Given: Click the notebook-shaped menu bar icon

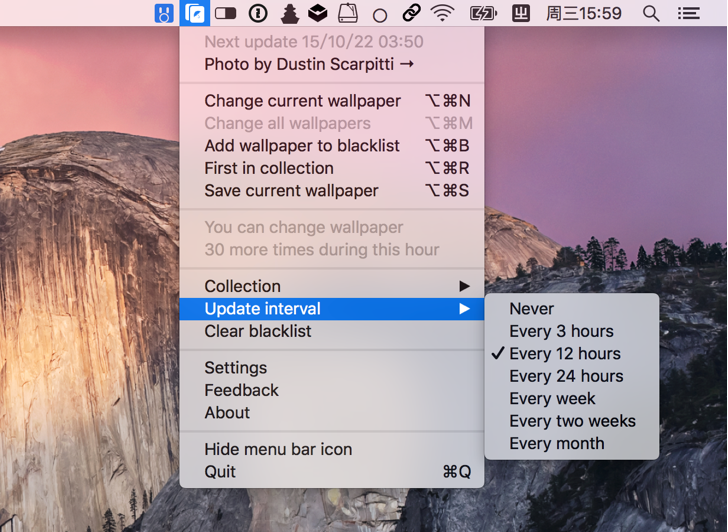Looking at the screenshot, I should [x=348, y=13].
